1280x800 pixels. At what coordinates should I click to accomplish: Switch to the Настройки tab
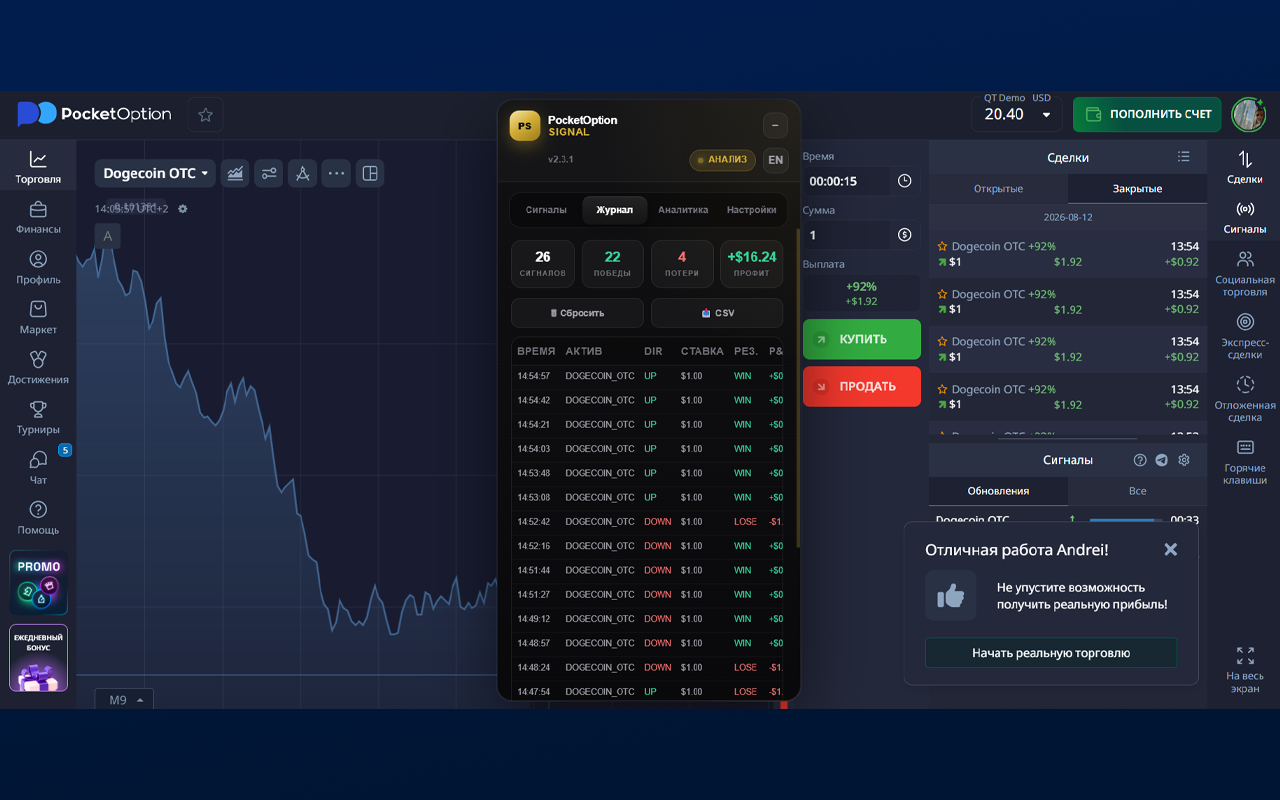(752, 210)
